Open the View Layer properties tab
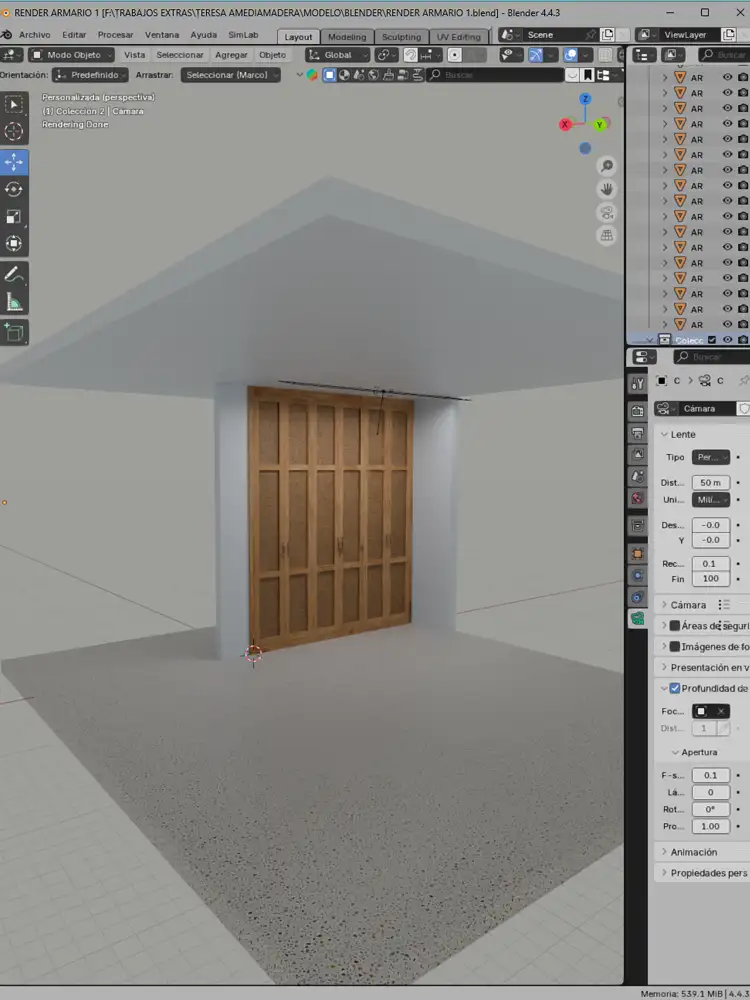Image resolution: width=750 pixels, height=1000 pixels. click(637, 455)
